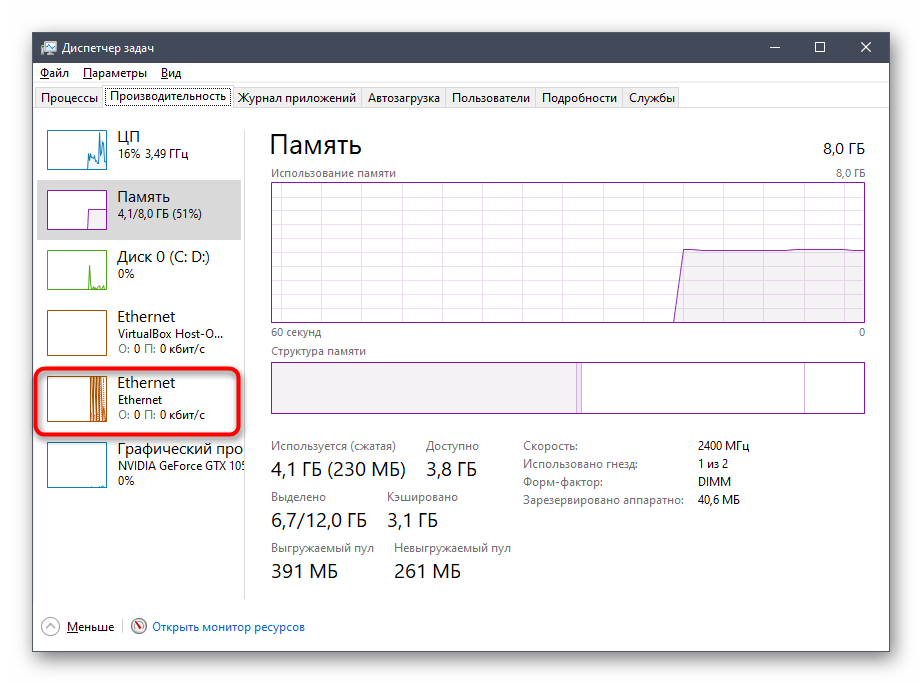
Task: Select the highlighted Ethernet adapter graph
Action: click(77, 398)
